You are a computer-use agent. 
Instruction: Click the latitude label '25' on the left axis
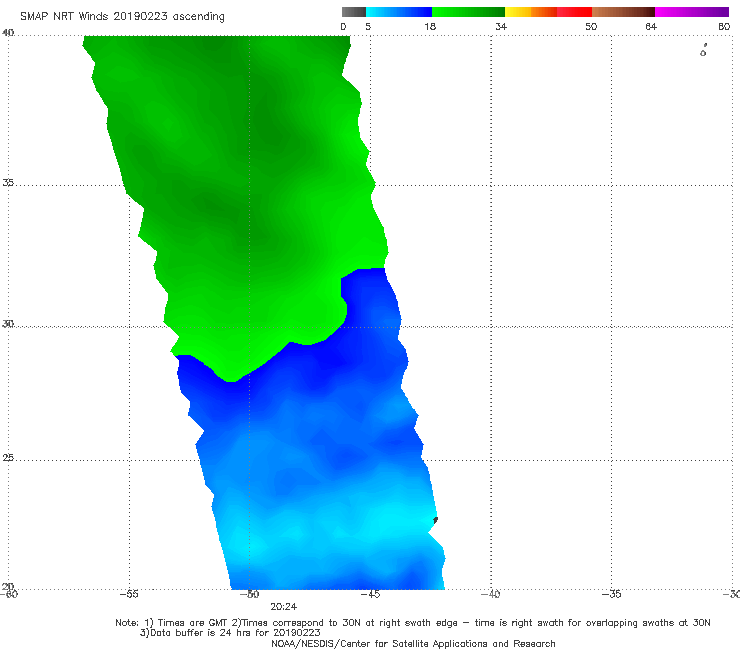[x=8, y=458]
